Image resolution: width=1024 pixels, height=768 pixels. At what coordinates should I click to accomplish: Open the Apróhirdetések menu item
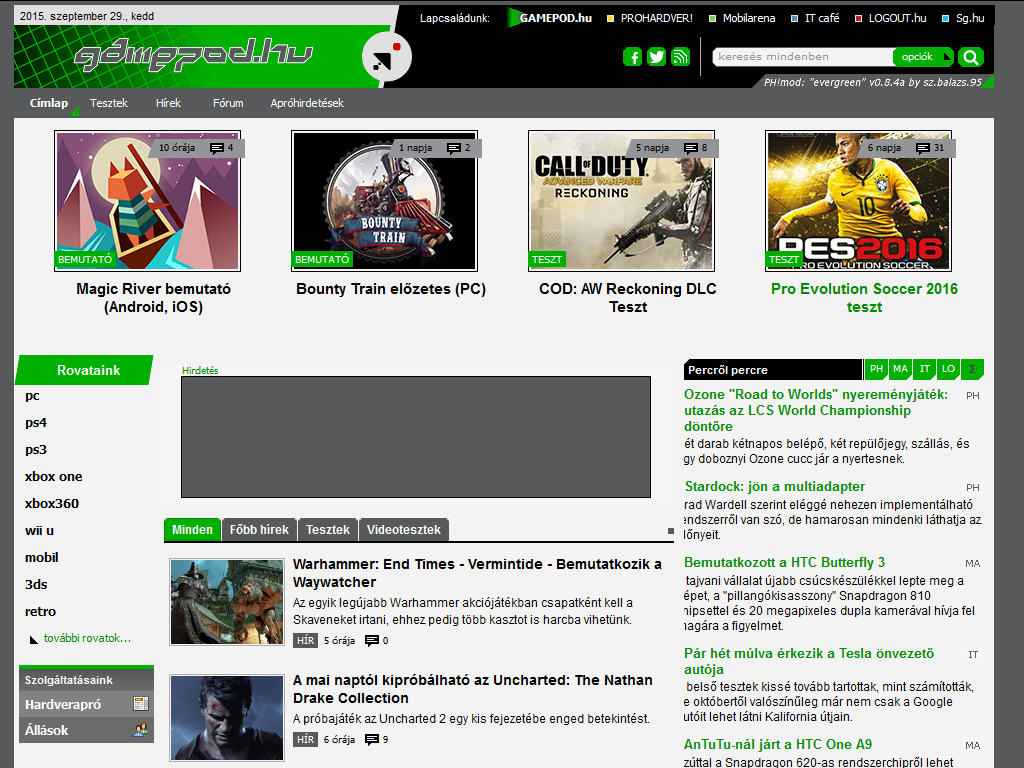coord(307,103)
